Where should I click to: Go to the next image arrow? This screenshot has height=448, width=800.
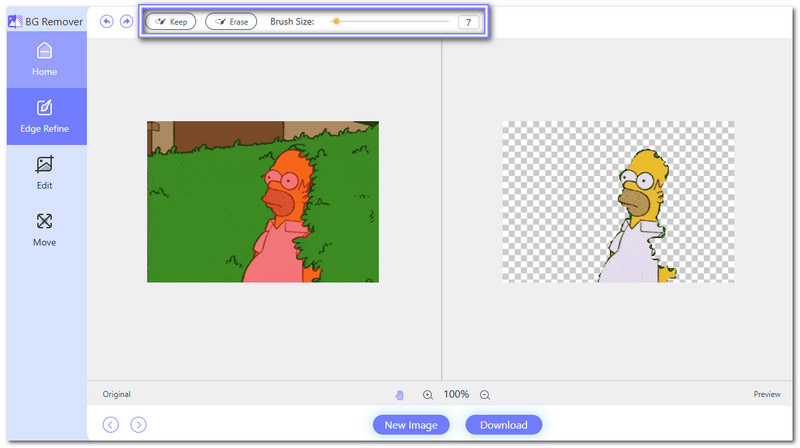[x=138, y=425]
